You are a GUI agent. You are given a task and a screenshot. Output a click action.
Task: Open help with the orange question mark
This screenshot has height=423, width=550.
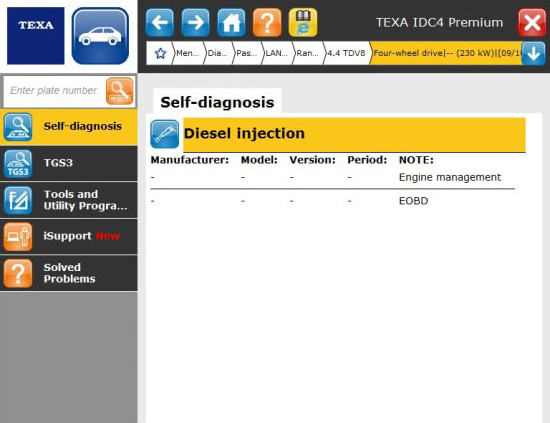point(267,23)
